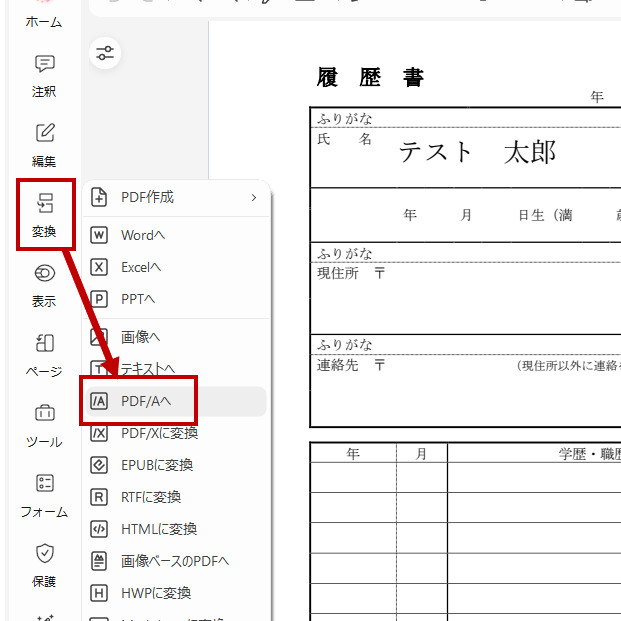Expand PDF作成 submenu arrow
The height and width of the screenshot is (621, 621).
point(254,197)
